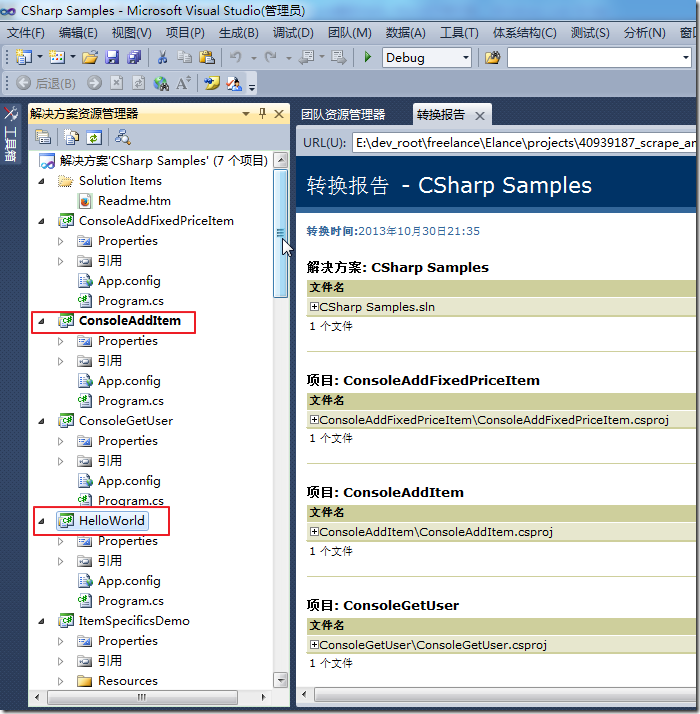Click the Paste clipboard icon

[207, 57]
